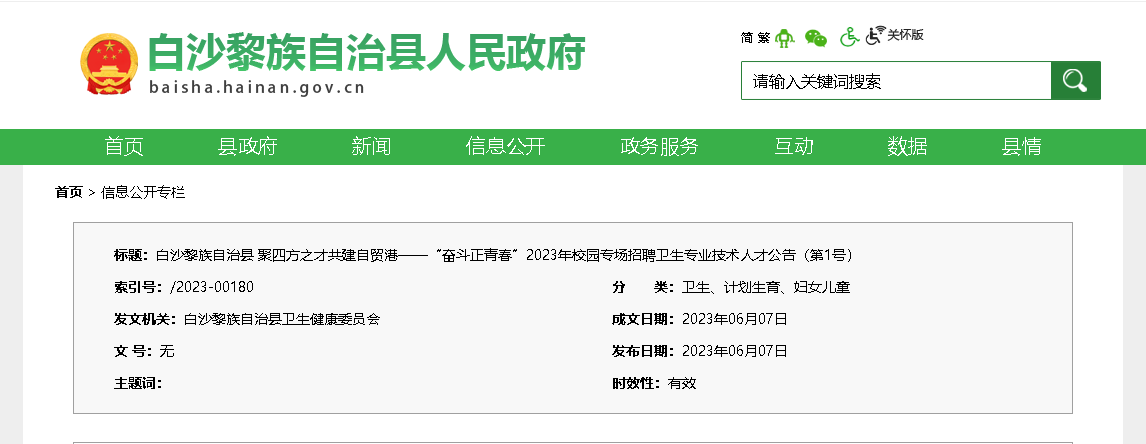Click the 索引号 label
The height and width of the screenshot is (444, 1146).
(138, 287)
